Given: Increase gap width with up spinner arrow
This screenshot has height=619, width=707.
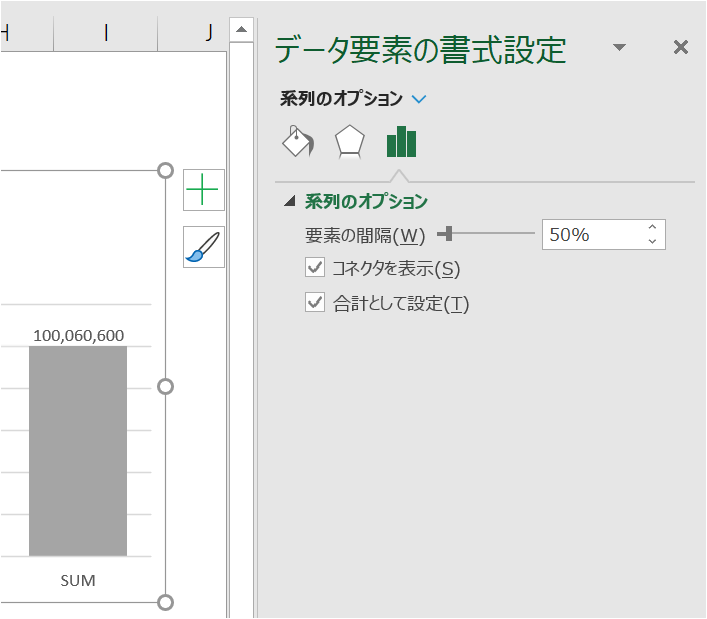Looking at the screenshot, I should coord(652,227).
